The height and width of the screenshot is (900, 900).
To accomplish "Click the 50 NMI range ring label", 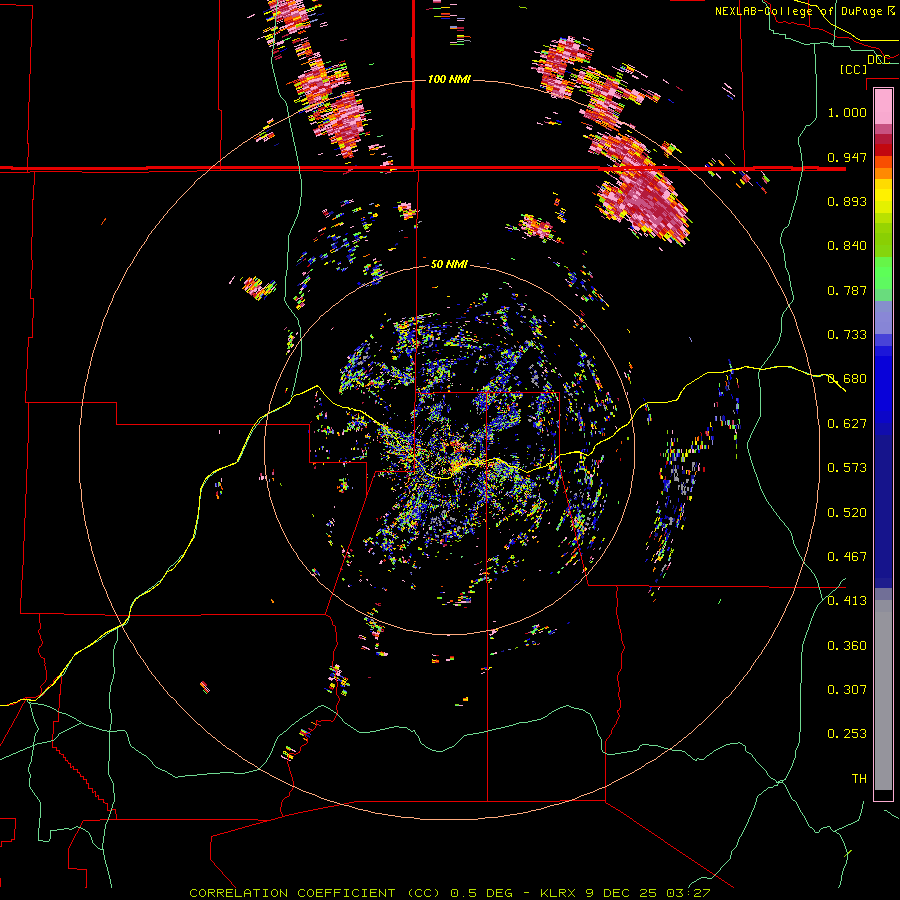I will [449, 264].
